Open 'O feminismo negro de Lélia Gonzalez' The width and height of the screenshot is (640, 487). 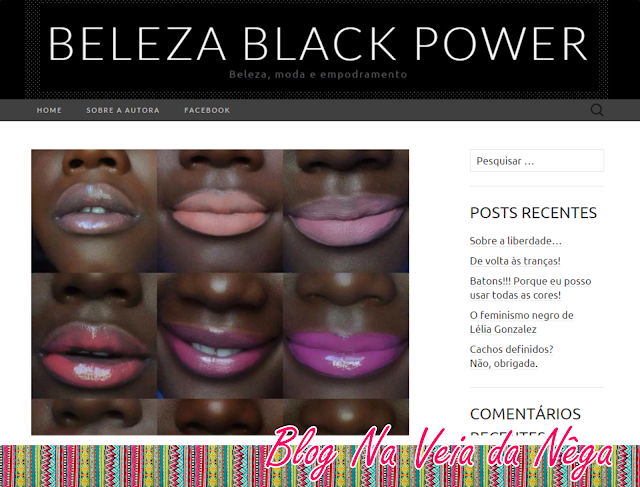tap(522, 322)
